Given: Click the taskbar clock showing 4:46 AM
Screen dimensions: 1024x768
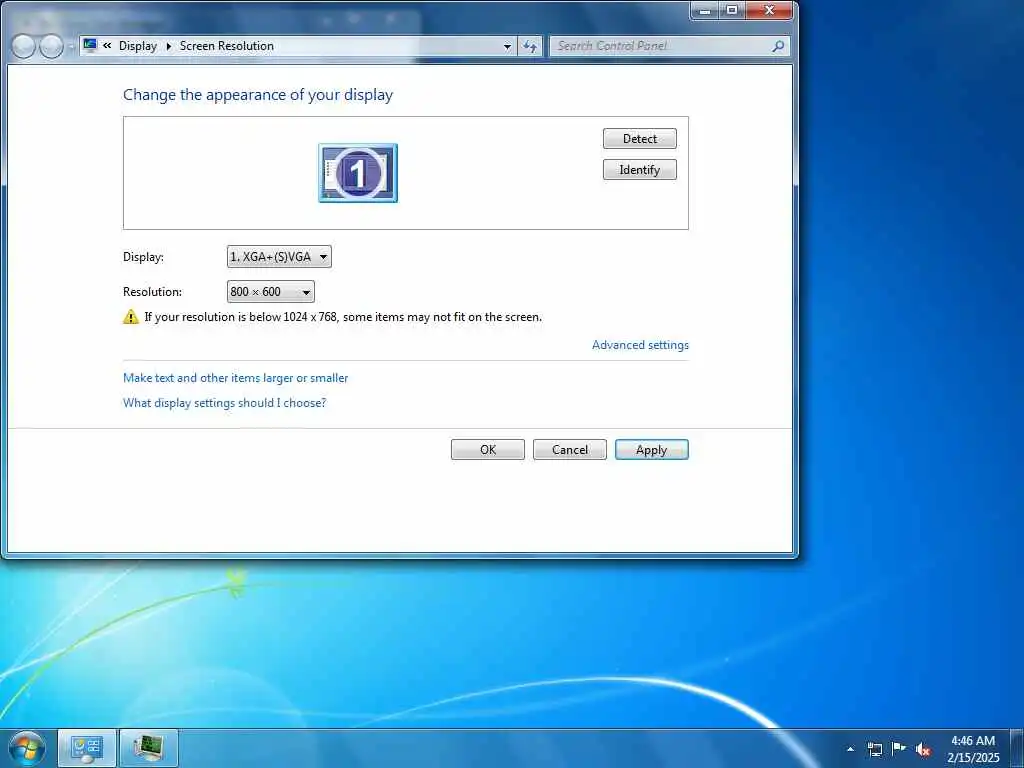Looking at the screenshot, I should pyautogui.click(x=973, y=749).
